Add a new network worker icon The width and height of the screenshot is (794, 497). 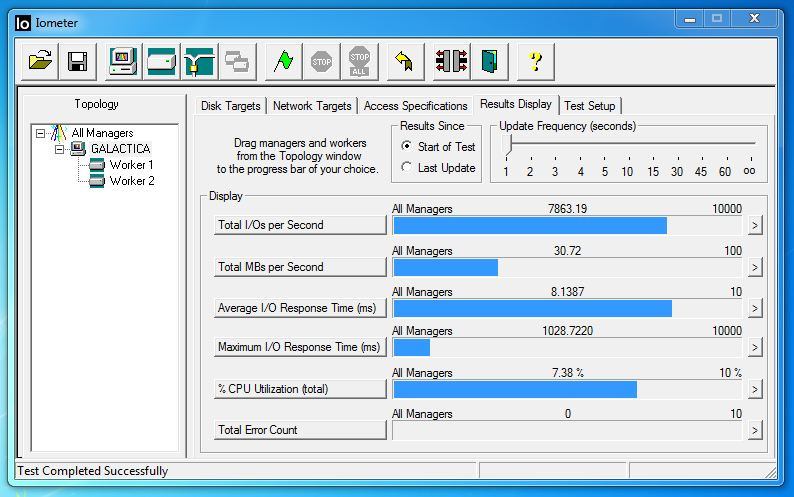tap(199, 61)
